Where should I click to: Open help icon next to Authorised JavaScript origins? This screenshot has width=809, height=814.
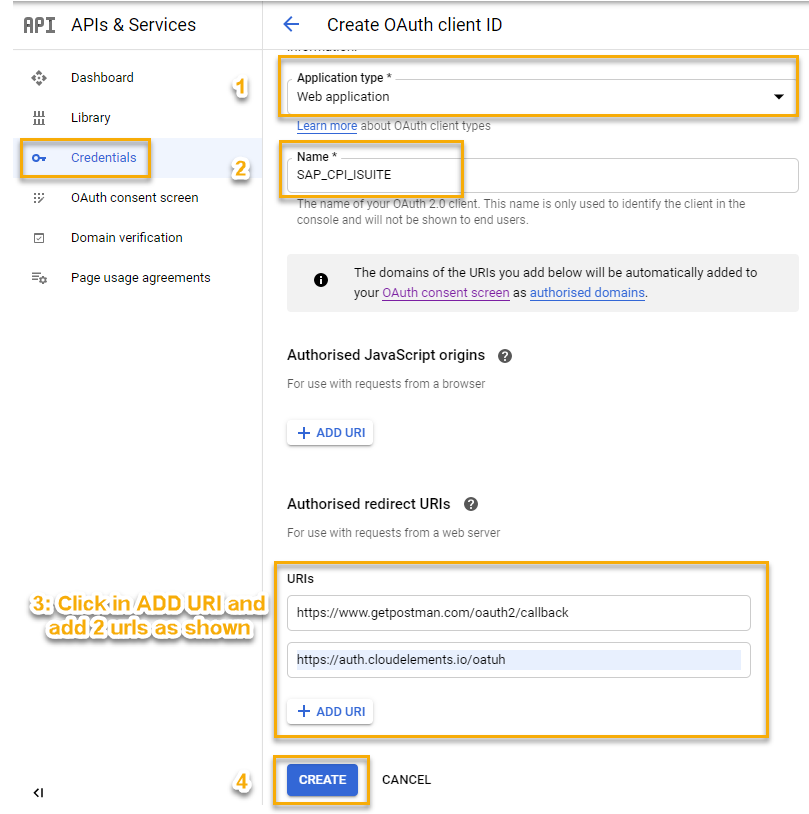click(x=505, y=356)
